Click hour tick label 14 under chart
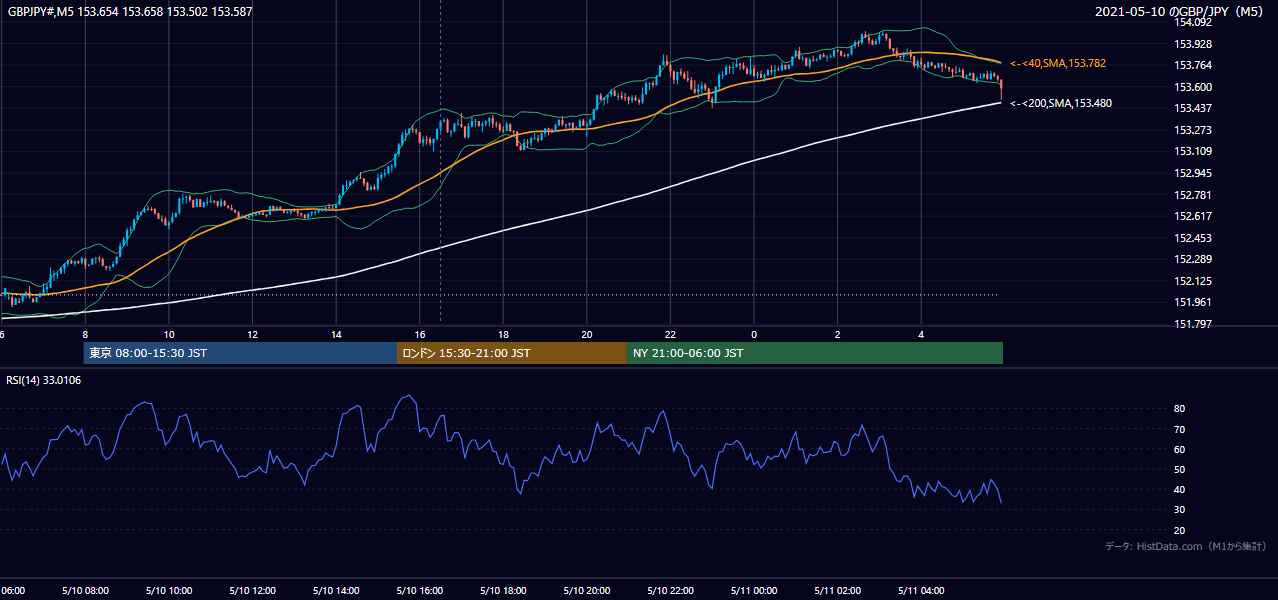 [336, 335]
